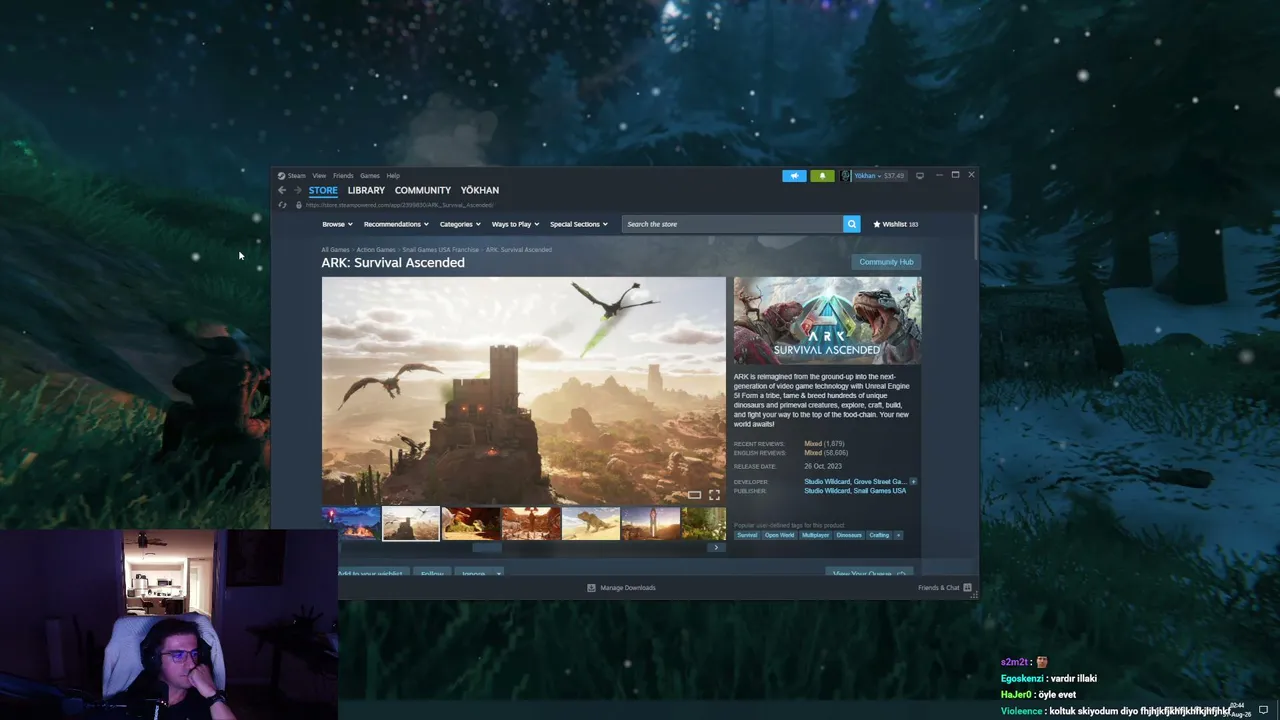Click the blue announcements megaphone icon
The image size is (1280, 720).
794,176
